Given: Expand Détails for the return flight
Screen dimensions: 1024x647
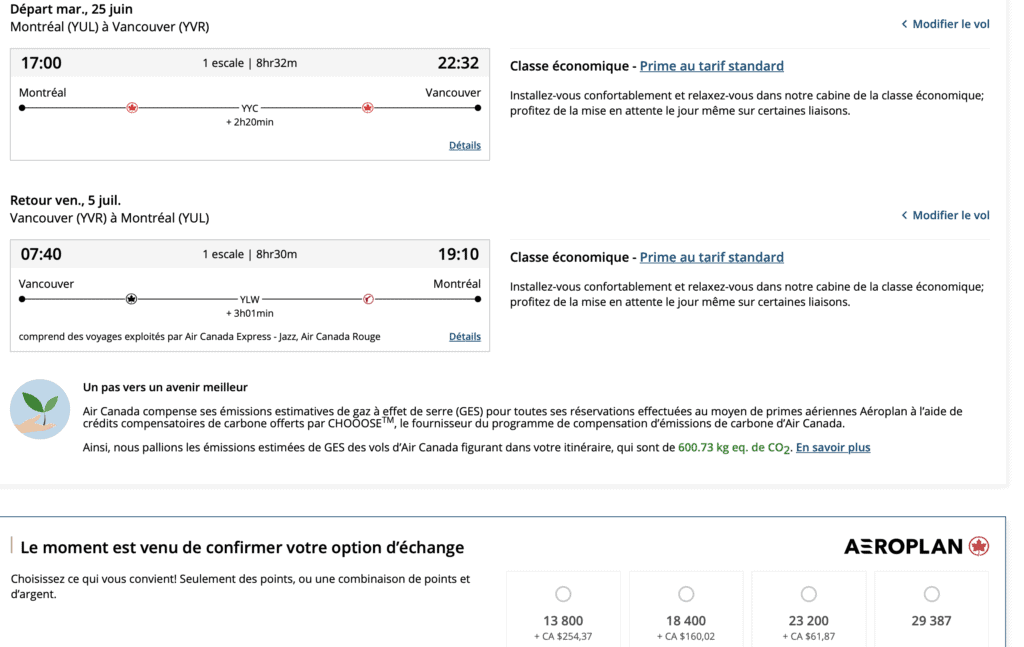Looking at the screenshot, I should click(464, 336).
